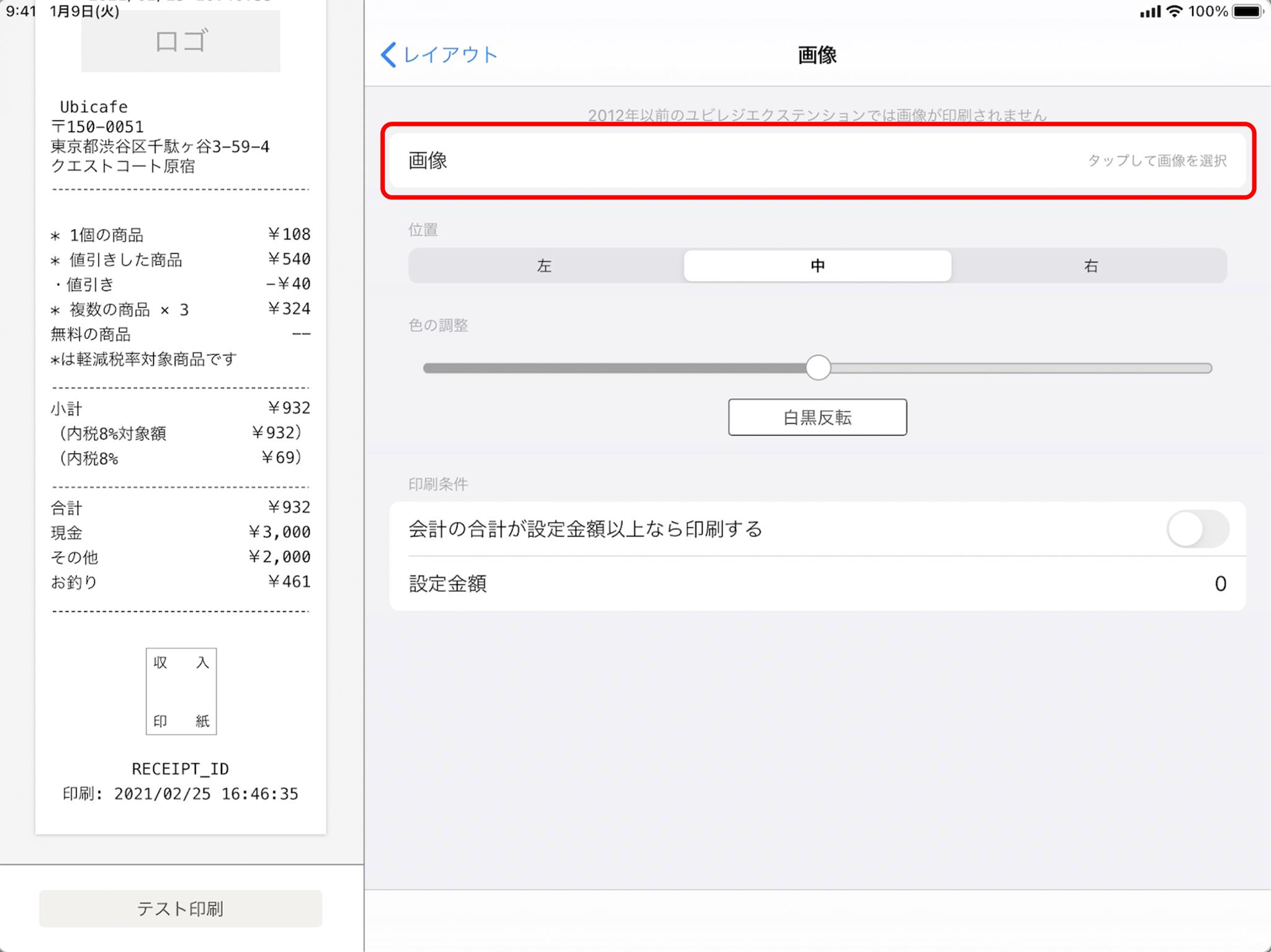The image size is (1271, 952).
Task: Tap (内税8%対象額 ¥932) line
Action: [x=181, y=433]
